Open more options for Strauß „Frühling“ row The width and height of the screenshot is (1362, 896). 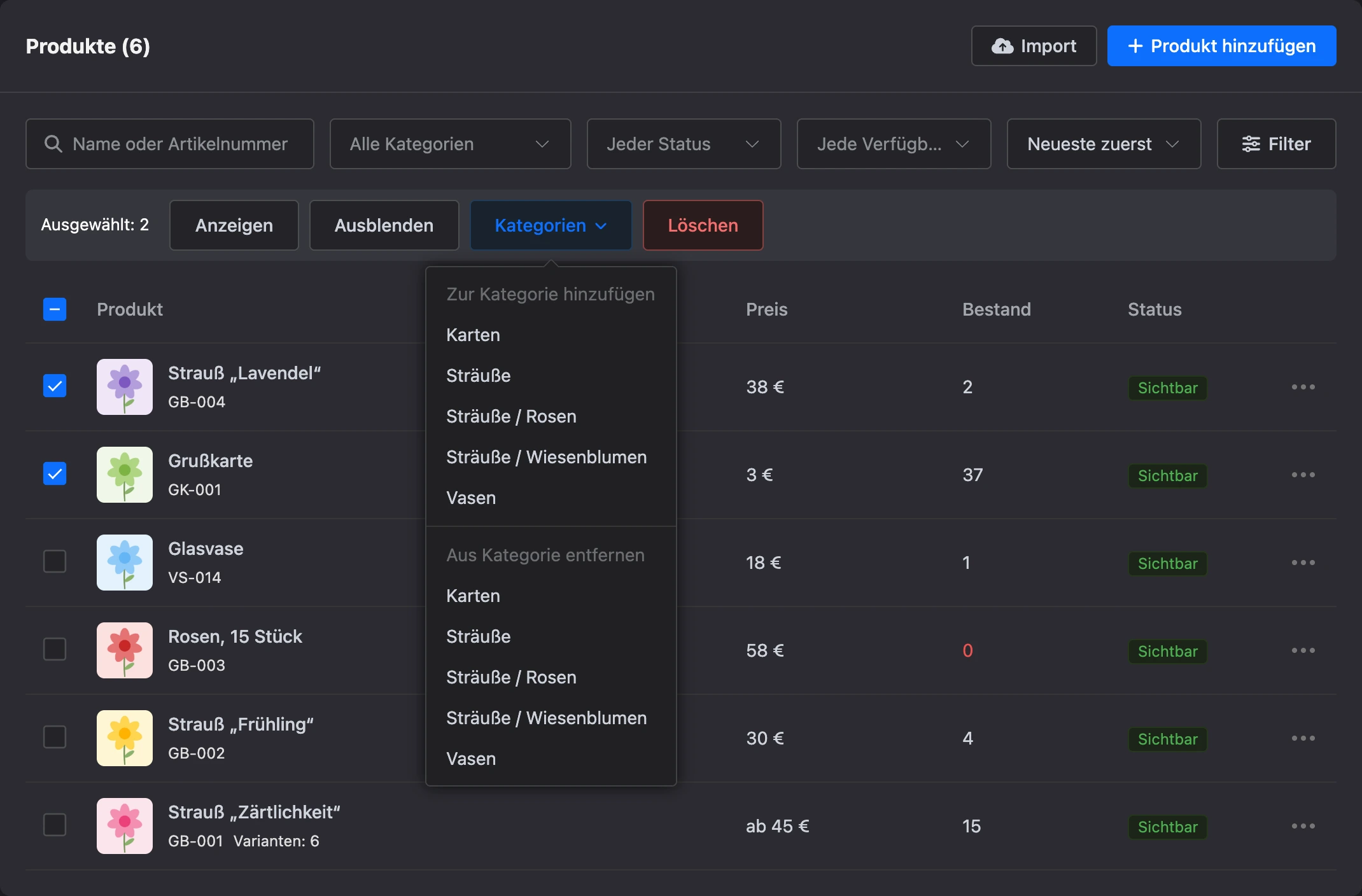(x=1303, y=738)
